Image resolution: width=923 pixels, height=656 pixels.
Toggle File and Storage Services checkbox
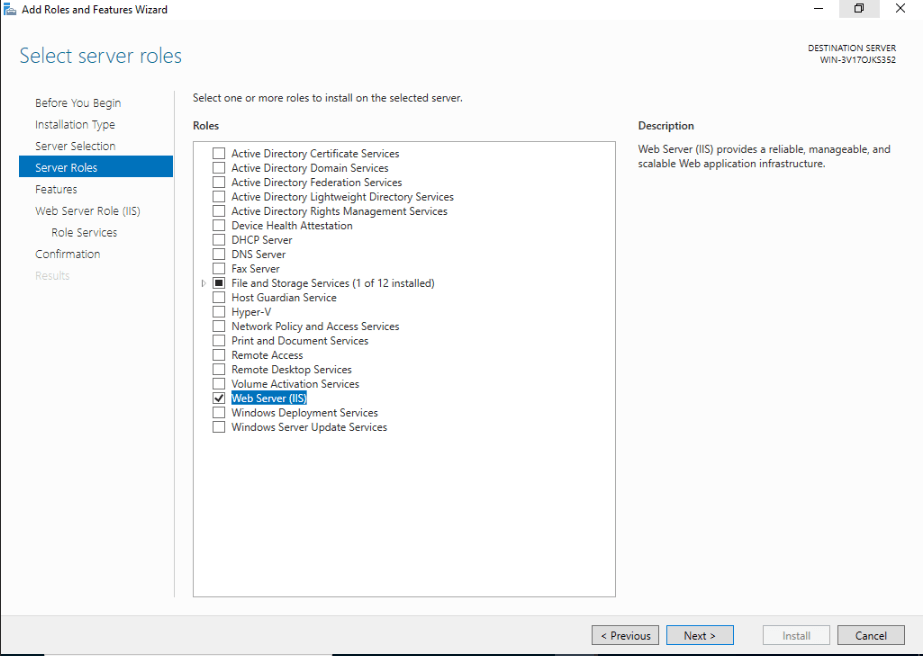[218, 283]
